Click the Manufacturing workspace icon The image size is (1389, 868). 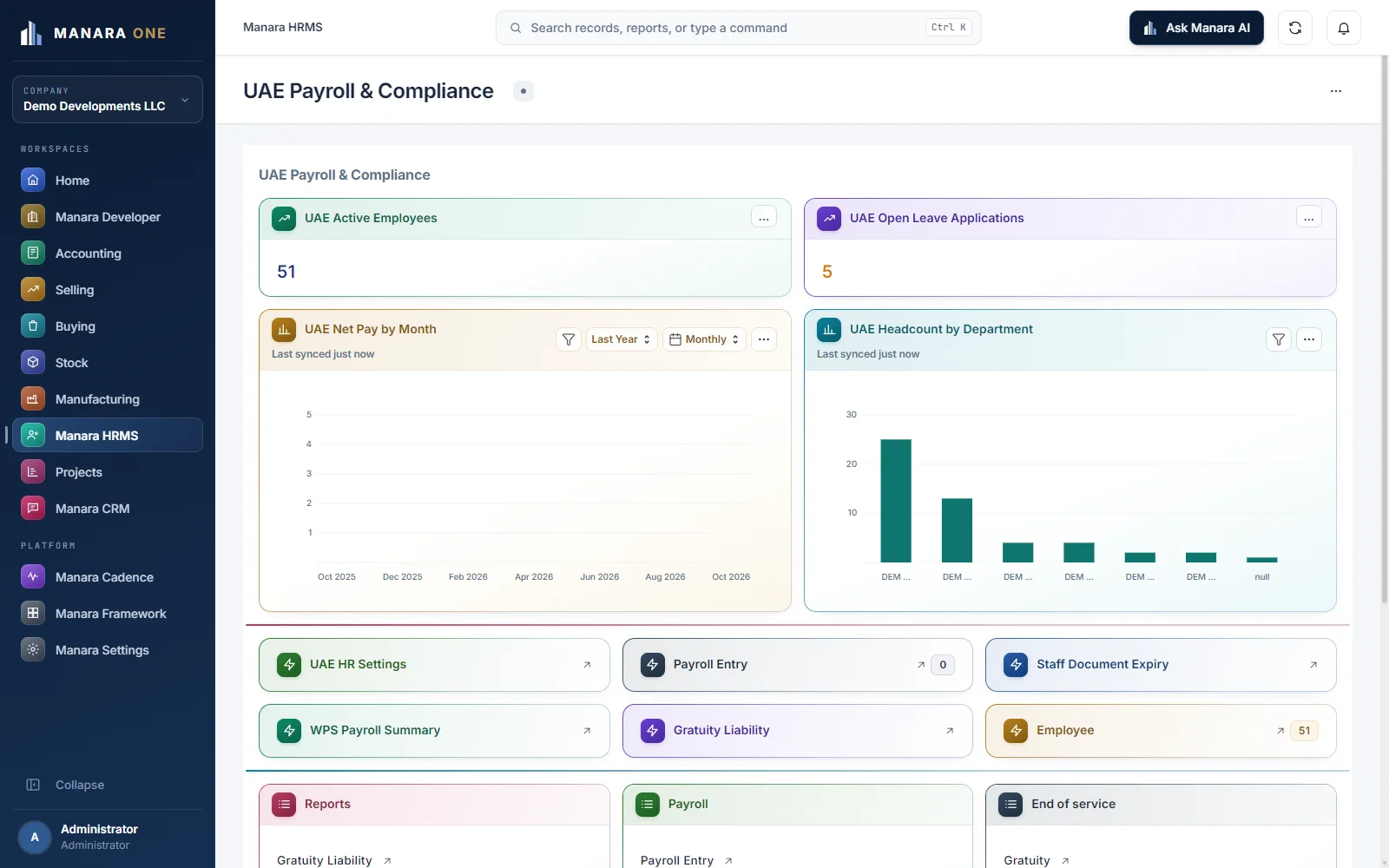tap(33, 399)
